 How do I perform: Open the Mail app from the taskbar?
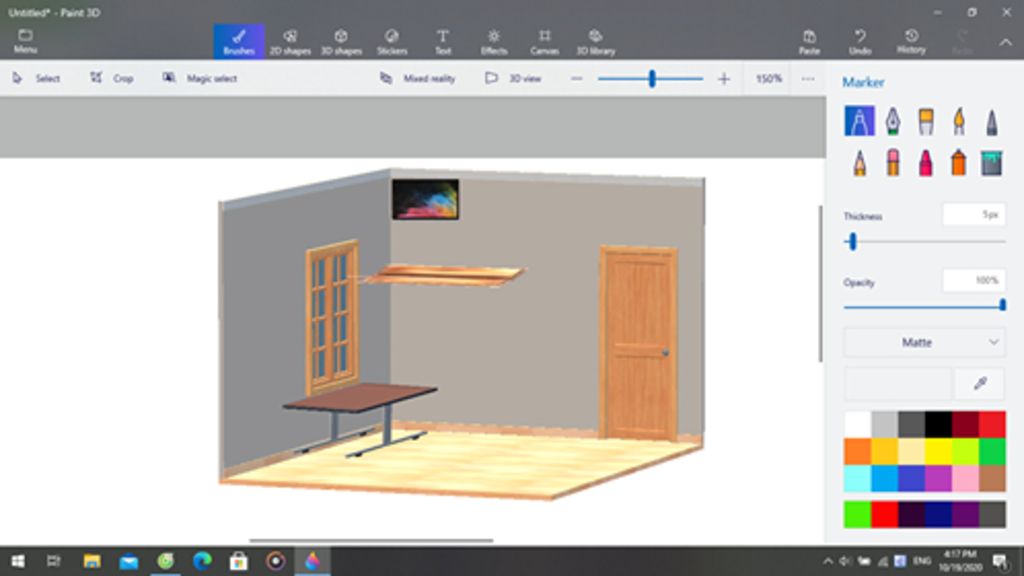[x=129, y=561]
